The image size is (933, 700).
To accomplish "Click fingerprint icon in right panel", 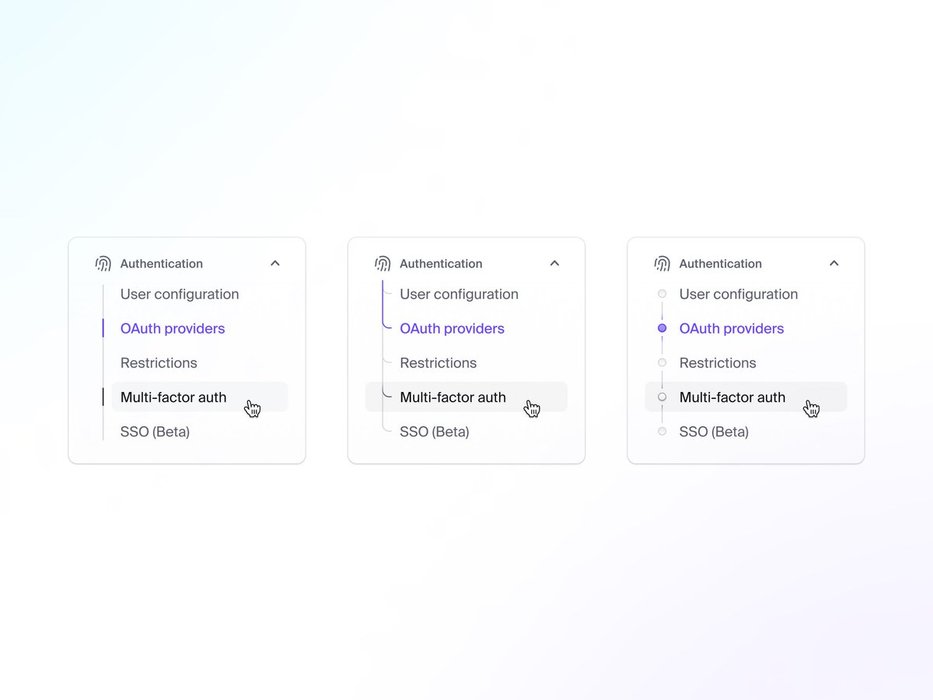I will point(662,264).
